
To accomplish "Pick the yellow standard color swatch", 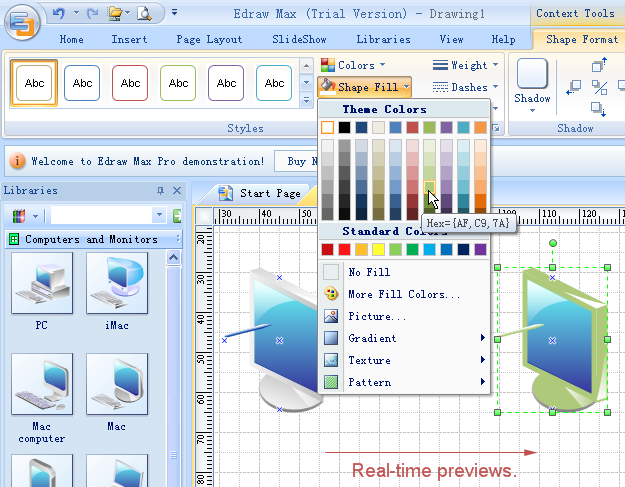I will pos(378,249).
